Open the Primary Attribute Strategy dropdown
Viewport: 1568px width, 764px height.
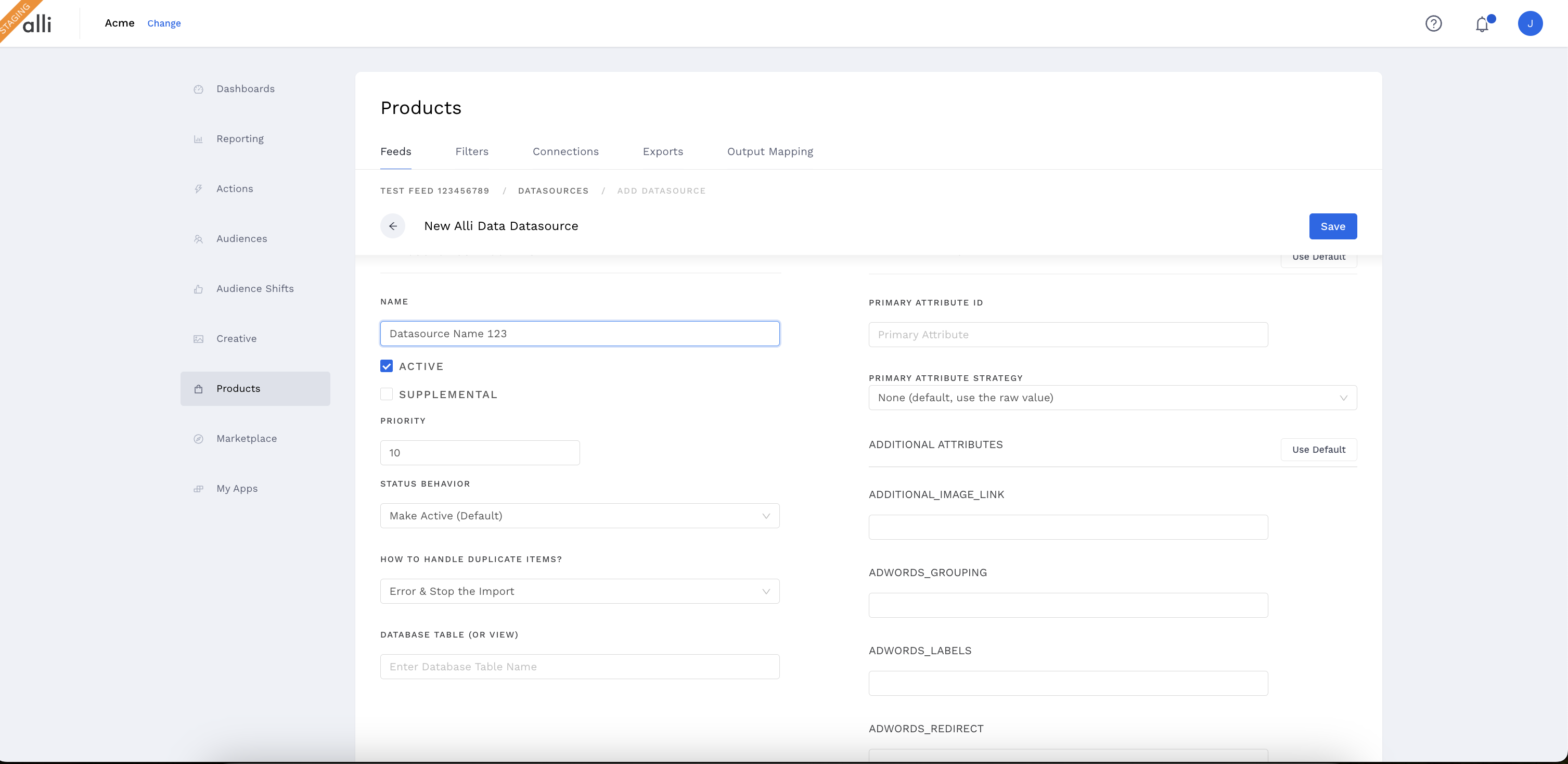click(1113, 398)
